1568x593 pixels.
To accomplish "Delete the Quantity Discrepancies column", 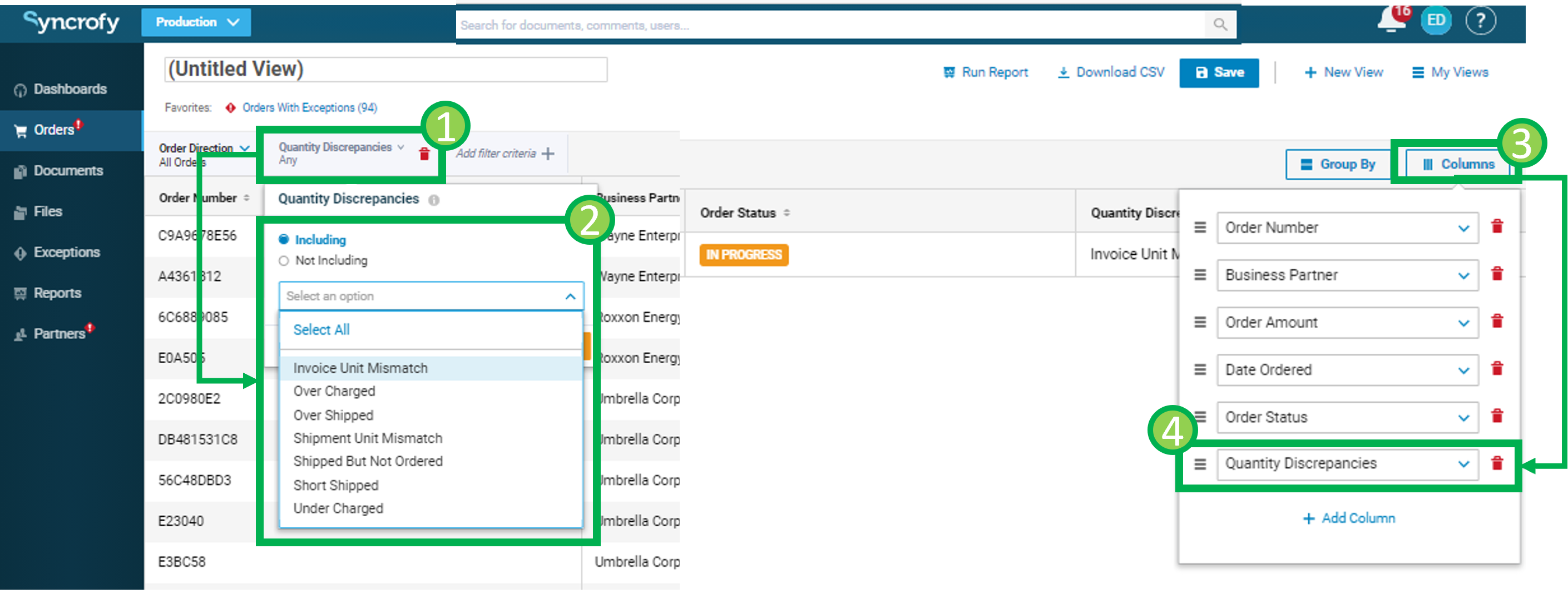I will pyautogui.click(x=1497, y=464).
